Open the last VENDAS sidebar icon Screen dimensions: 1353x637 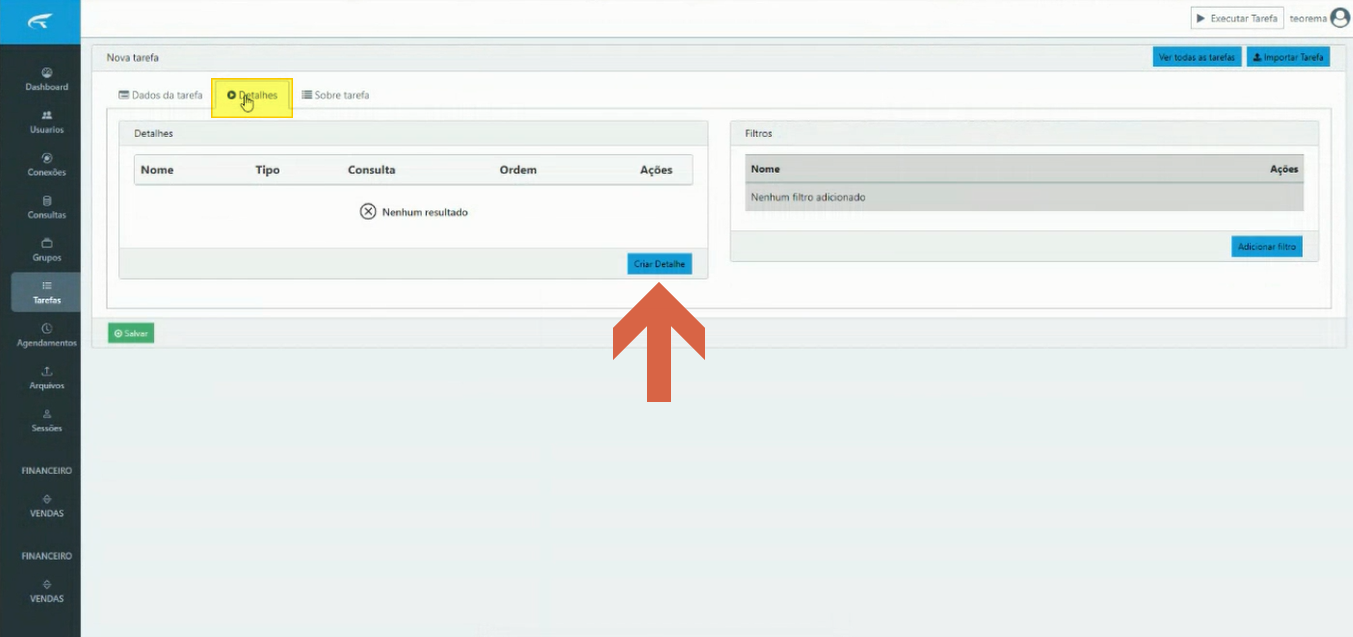point(47,584)
